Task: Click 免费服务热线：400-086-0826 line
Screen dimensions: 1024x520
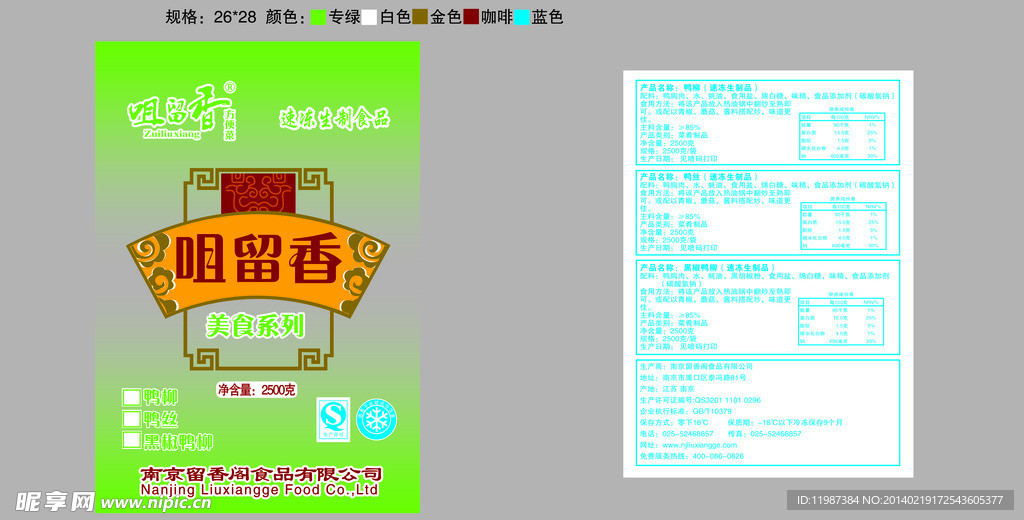Action: pos(692,456)
